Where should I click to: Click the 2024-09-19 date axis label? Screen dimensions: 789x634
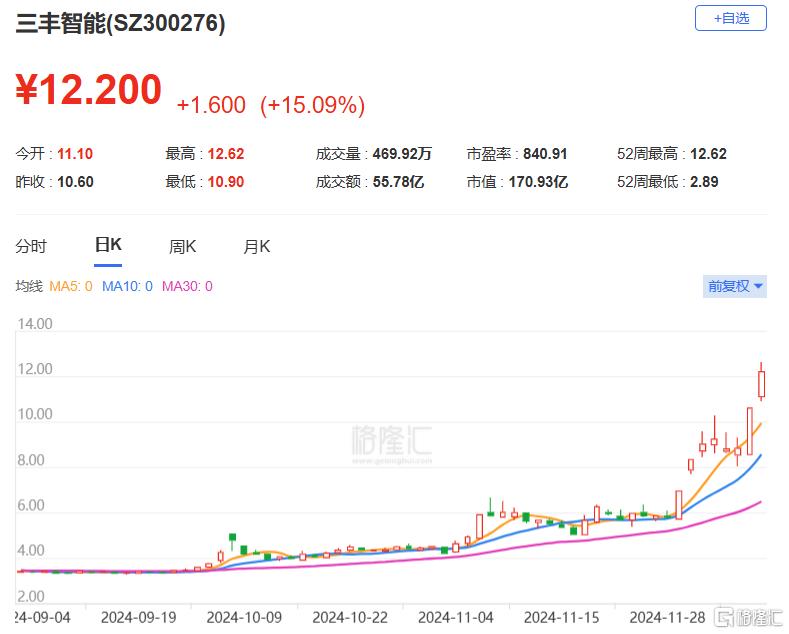click(138, 617)
